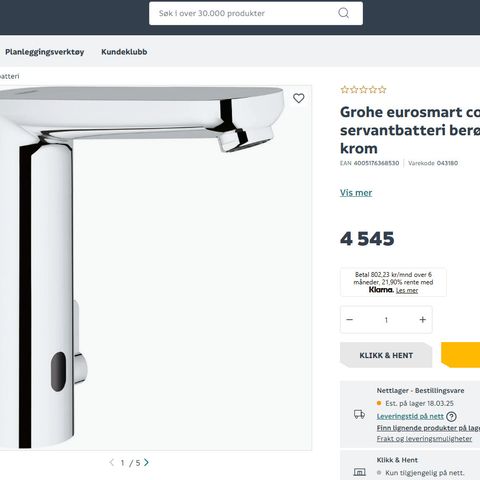This screenshot has height=480, width=480.
Task: Open Planleggingsverktøy menu item
Action: click(45, 52)
